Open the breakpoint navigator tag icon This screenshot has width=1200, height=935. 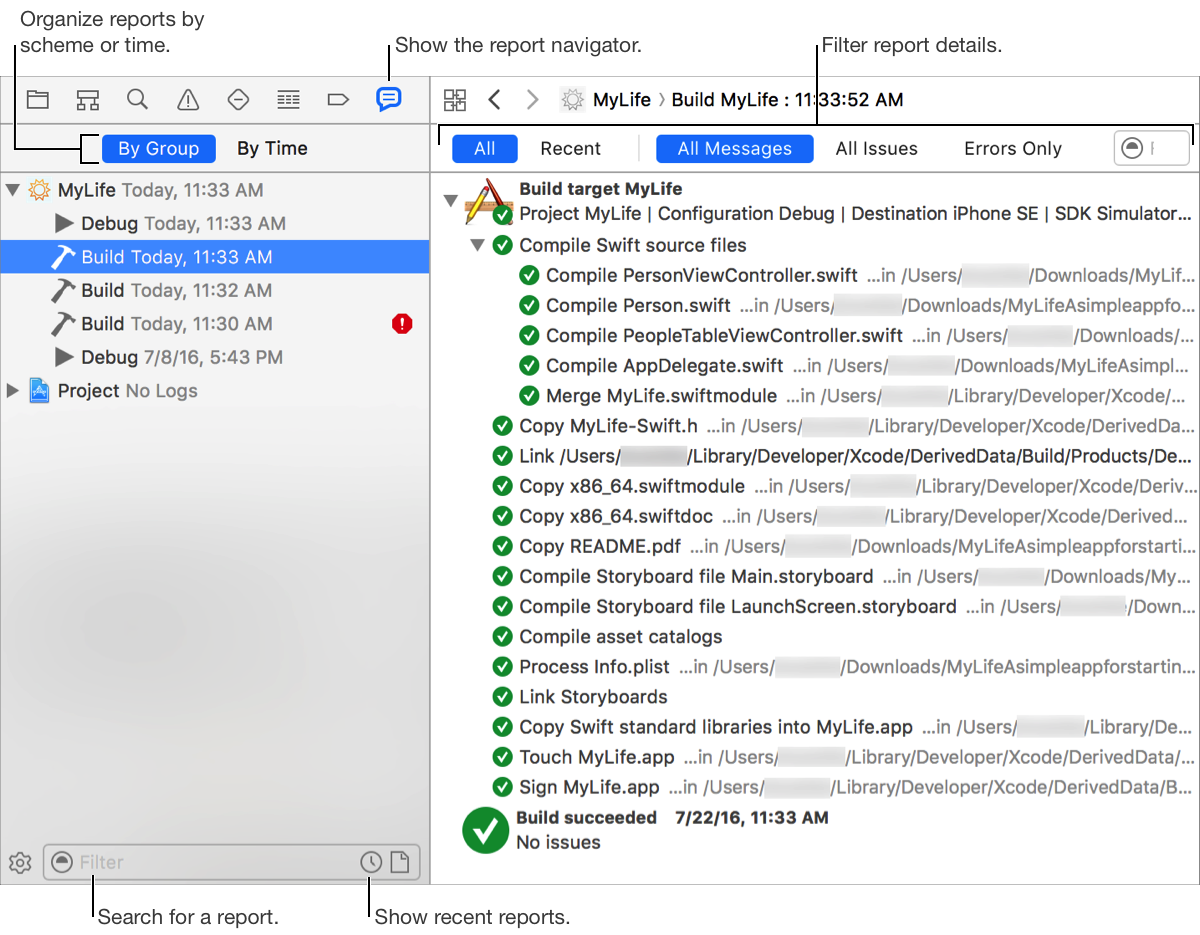(x=338, y=99)
